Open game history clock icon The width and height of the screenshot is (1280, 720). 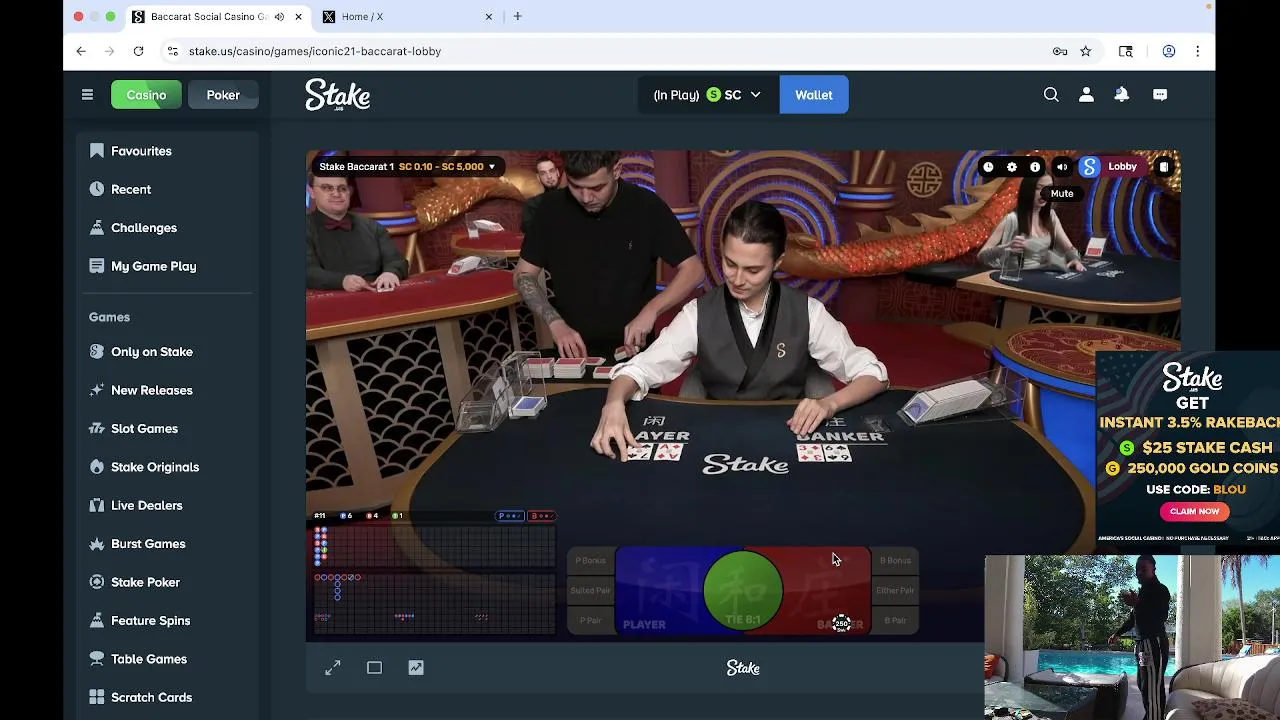pyautogui.click(x=988, y=167)
